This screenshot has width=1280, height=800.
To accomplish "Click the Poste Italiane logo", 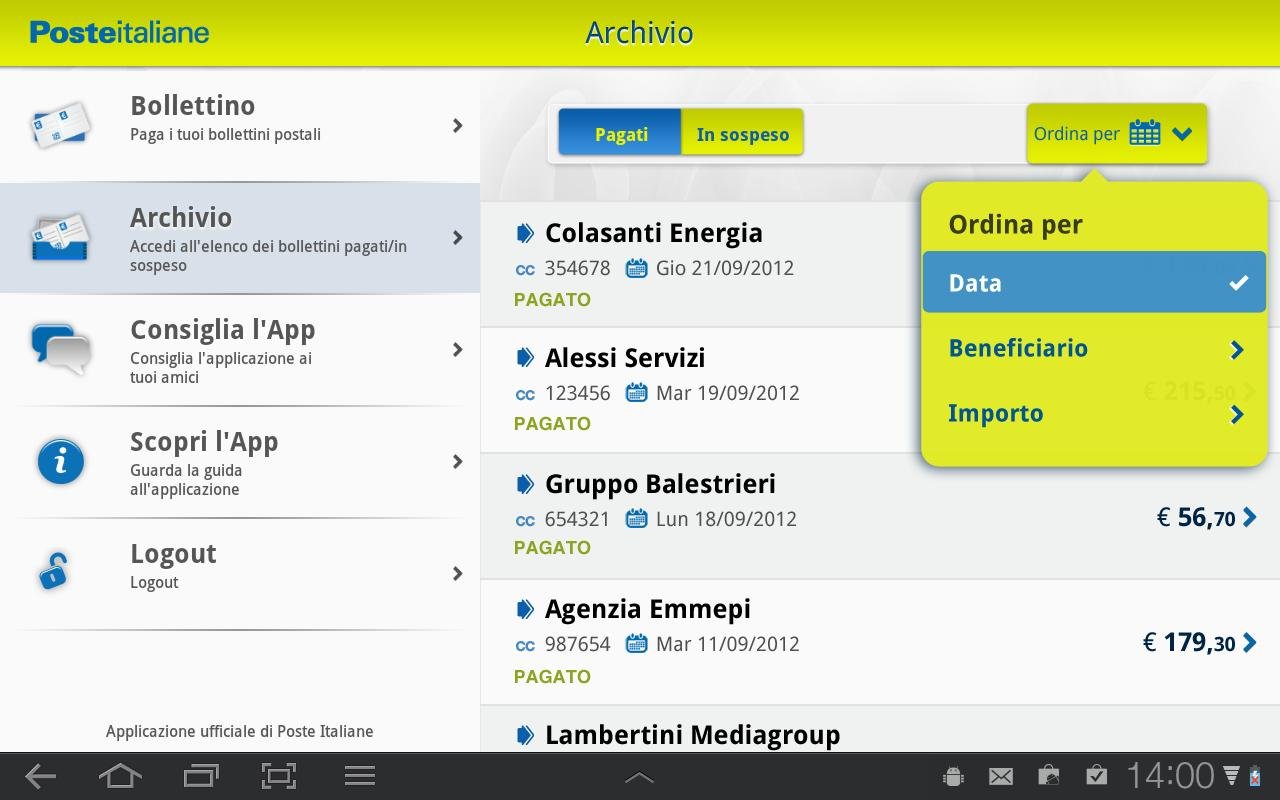I will click(x=119, y=33).
